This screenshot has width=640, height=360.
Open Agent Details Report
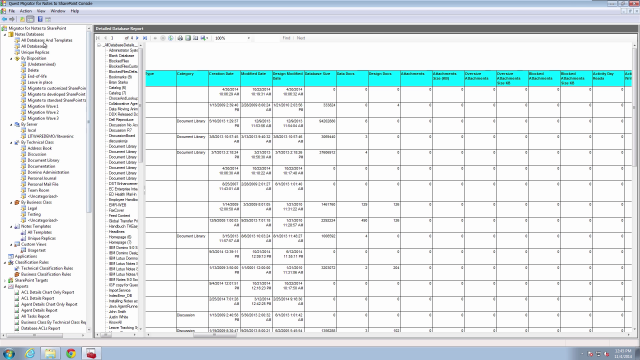click(39, 310)
